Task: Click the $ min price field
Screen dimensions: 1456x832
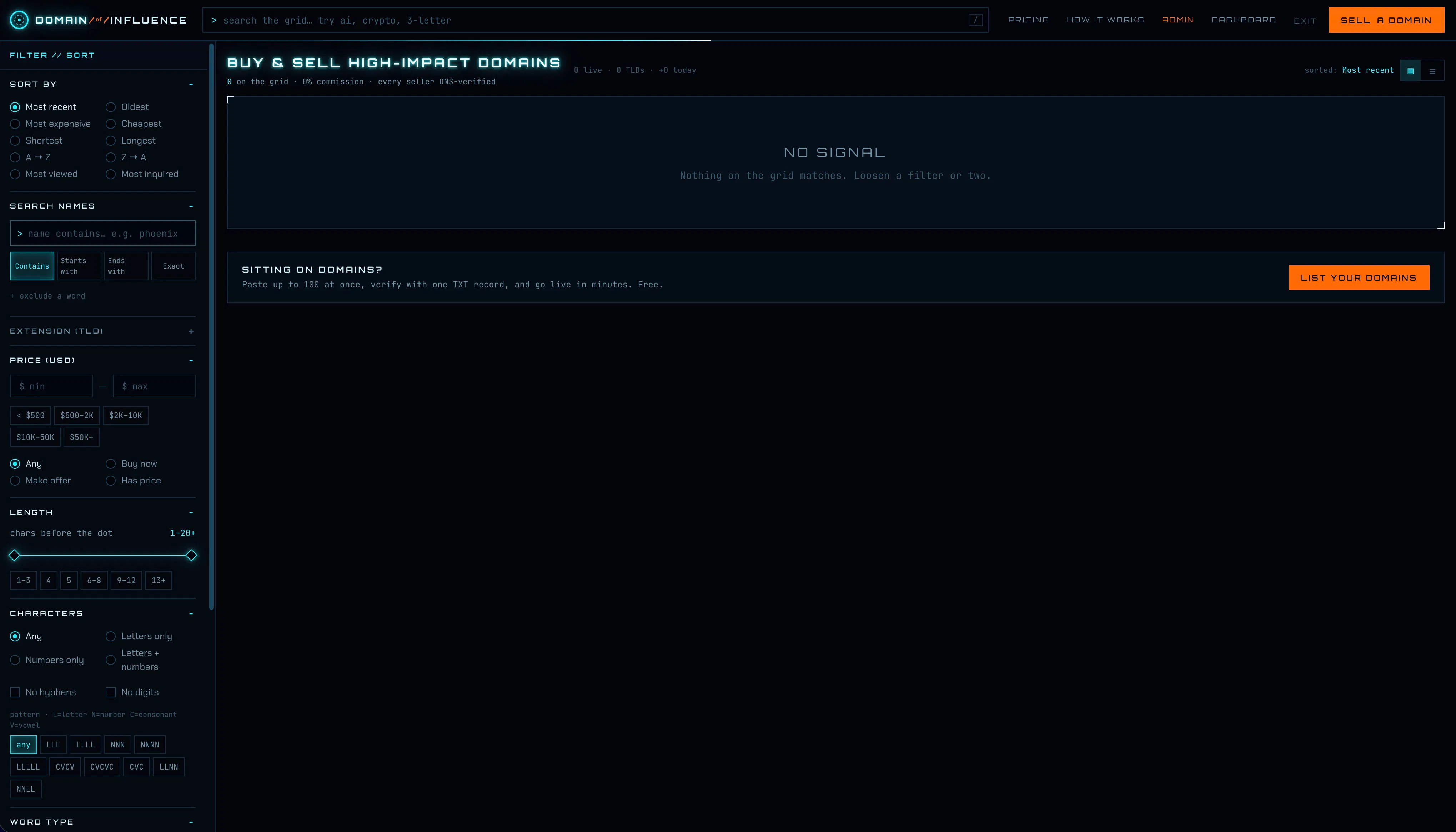Action: click(51, 386)
